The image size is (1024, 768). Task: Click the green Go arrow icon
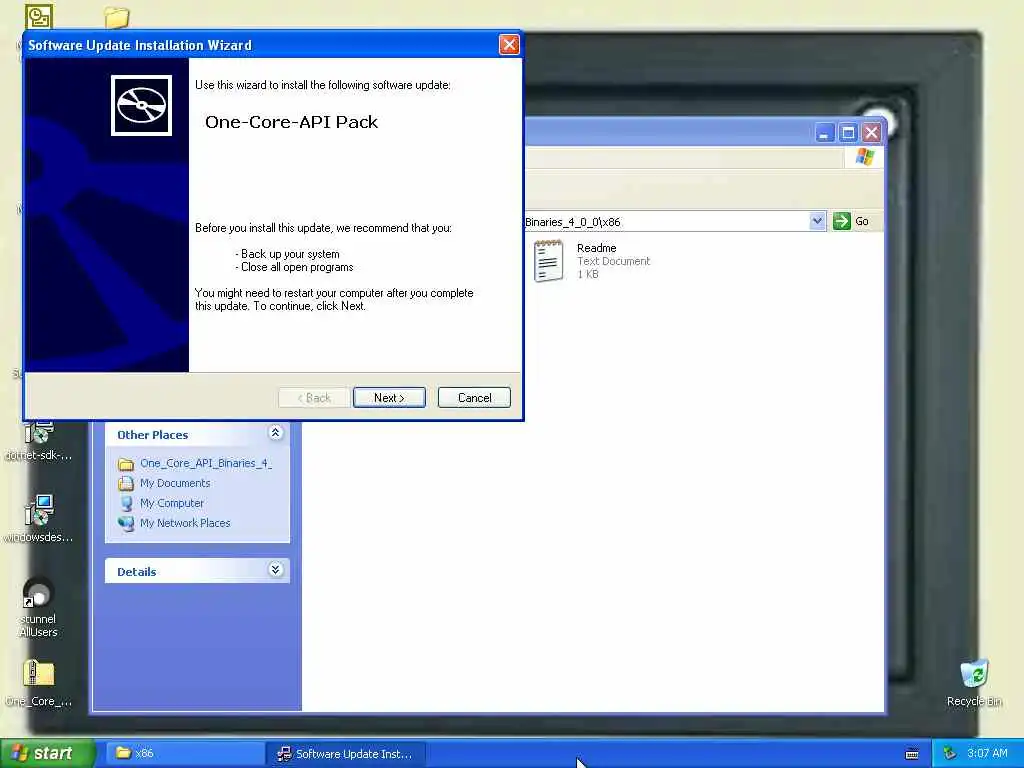[842, 221]
